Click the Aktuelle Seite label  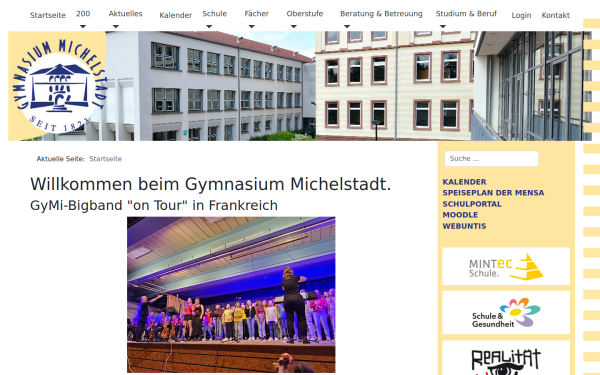61,159
